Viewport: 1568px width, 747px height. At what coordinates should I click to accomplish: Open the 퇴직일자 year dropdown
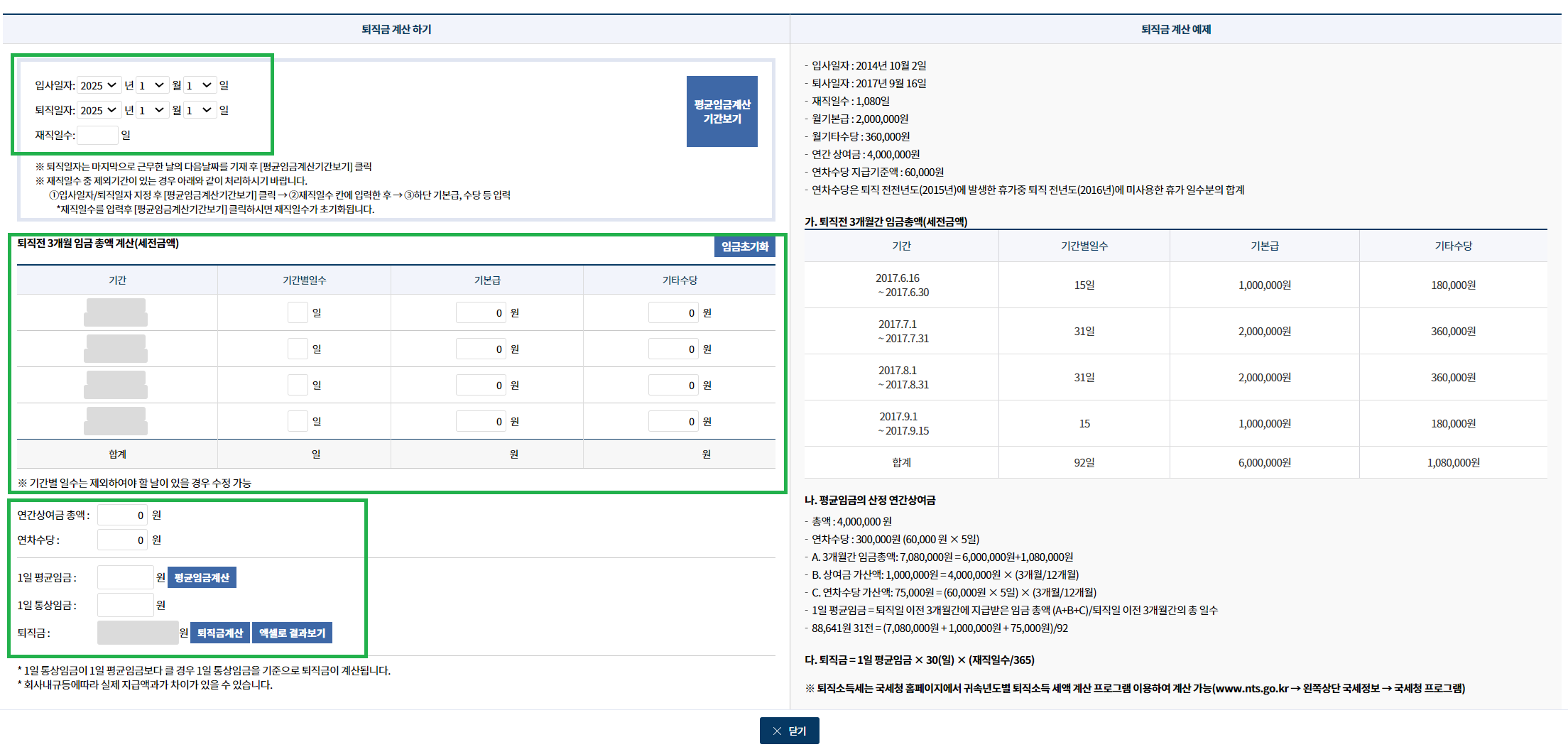click(x=99, y=110)
